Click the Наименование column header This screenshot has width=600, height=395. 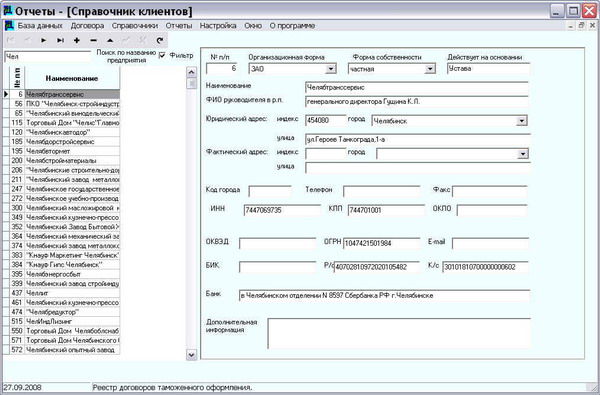click(72, 78)
